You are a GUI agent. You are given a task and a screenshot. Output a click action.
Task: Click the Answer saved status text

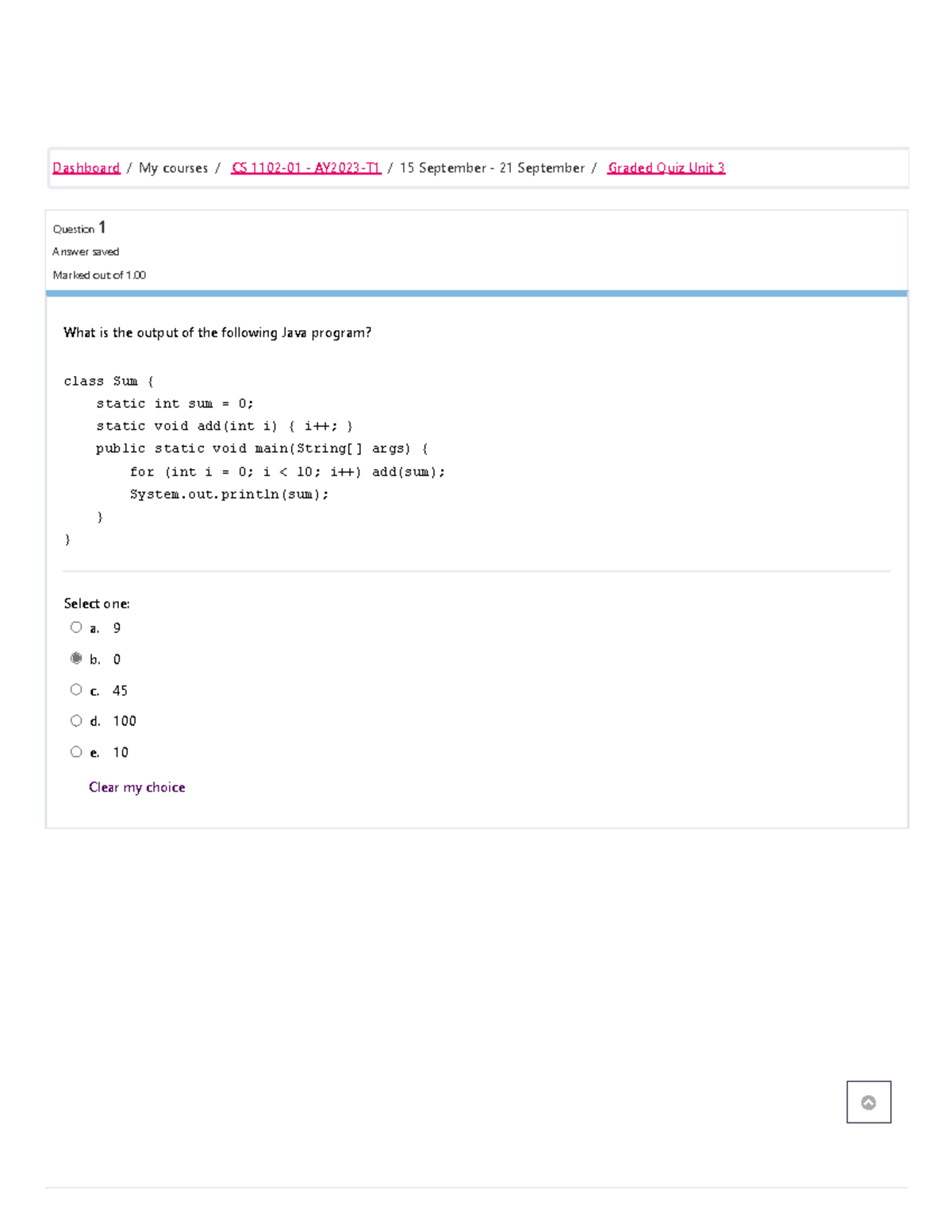coord(86,251)
